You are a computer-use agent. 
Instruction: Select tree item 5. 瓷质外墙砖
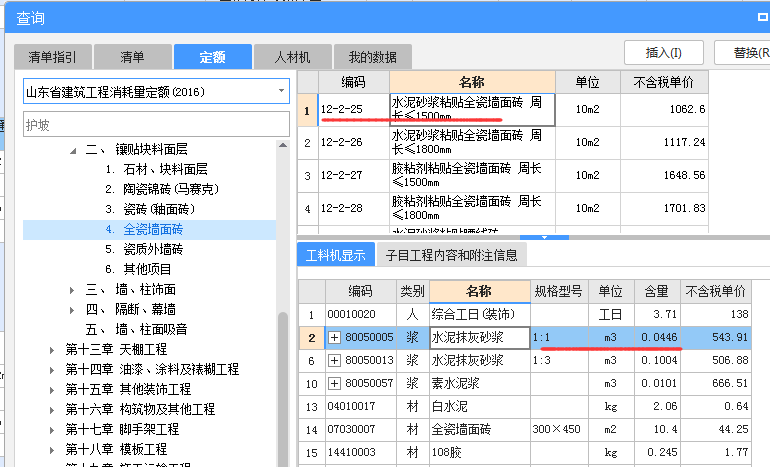[x=144, y=249]
